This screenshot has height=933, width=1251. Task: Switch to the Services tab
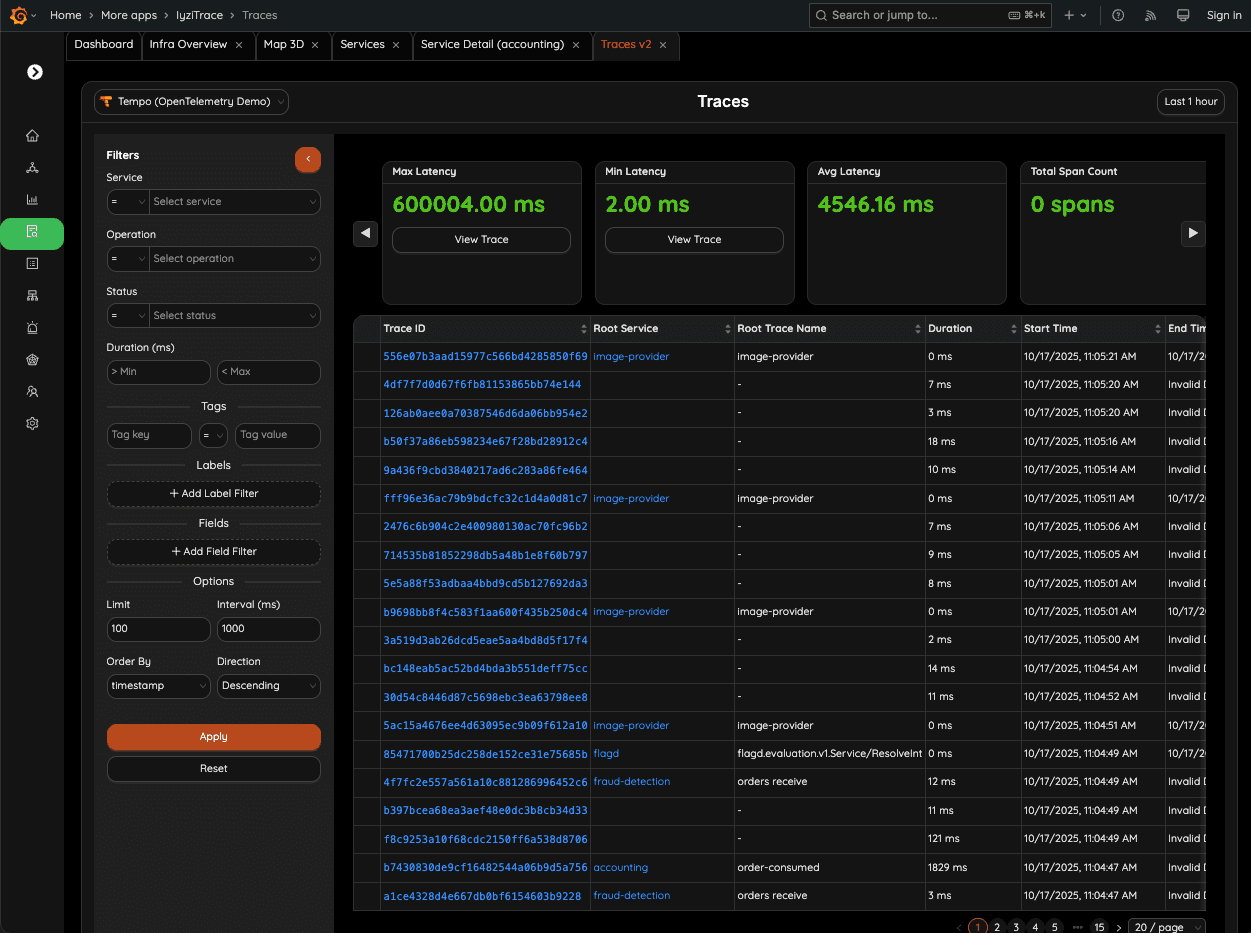[364, 44]
